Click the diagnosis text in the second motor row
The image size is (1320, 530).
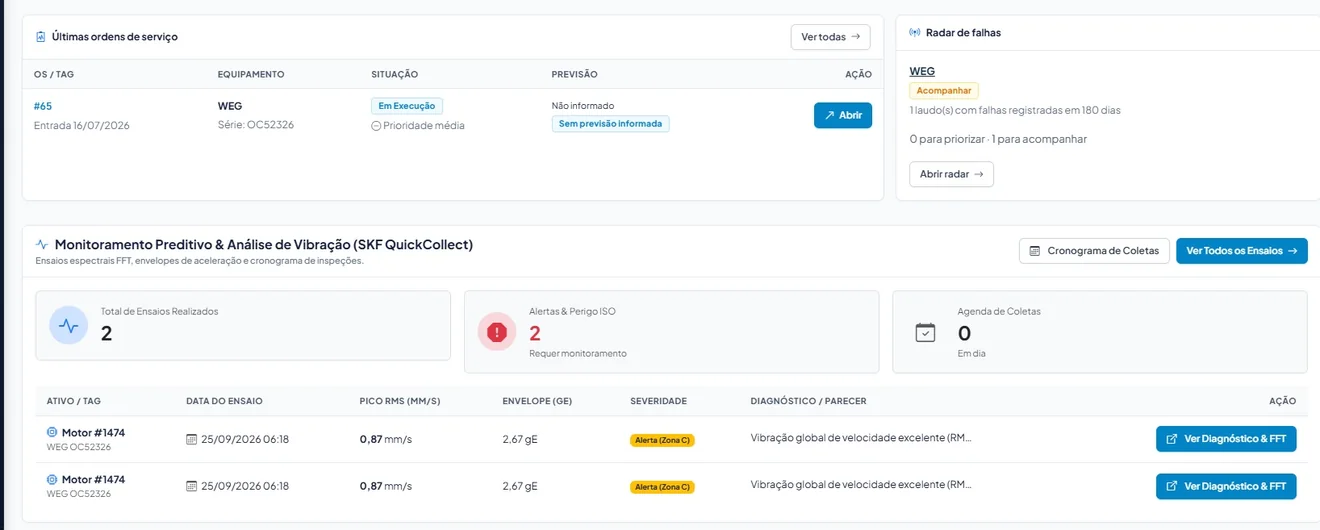861,485
